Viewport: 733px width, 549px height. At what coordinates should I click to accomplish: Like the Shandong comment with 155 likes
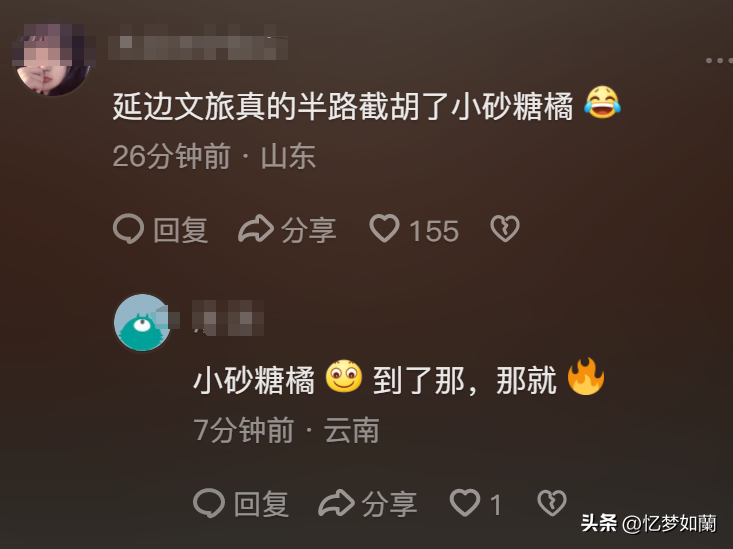tap(384, 228)
